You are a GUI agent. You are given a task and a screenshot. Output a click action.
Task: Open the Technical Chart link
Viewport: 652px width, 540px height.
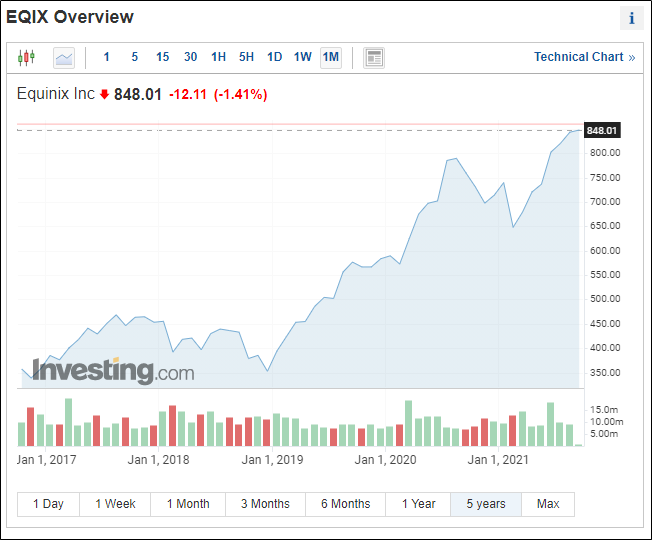point(584,57)
